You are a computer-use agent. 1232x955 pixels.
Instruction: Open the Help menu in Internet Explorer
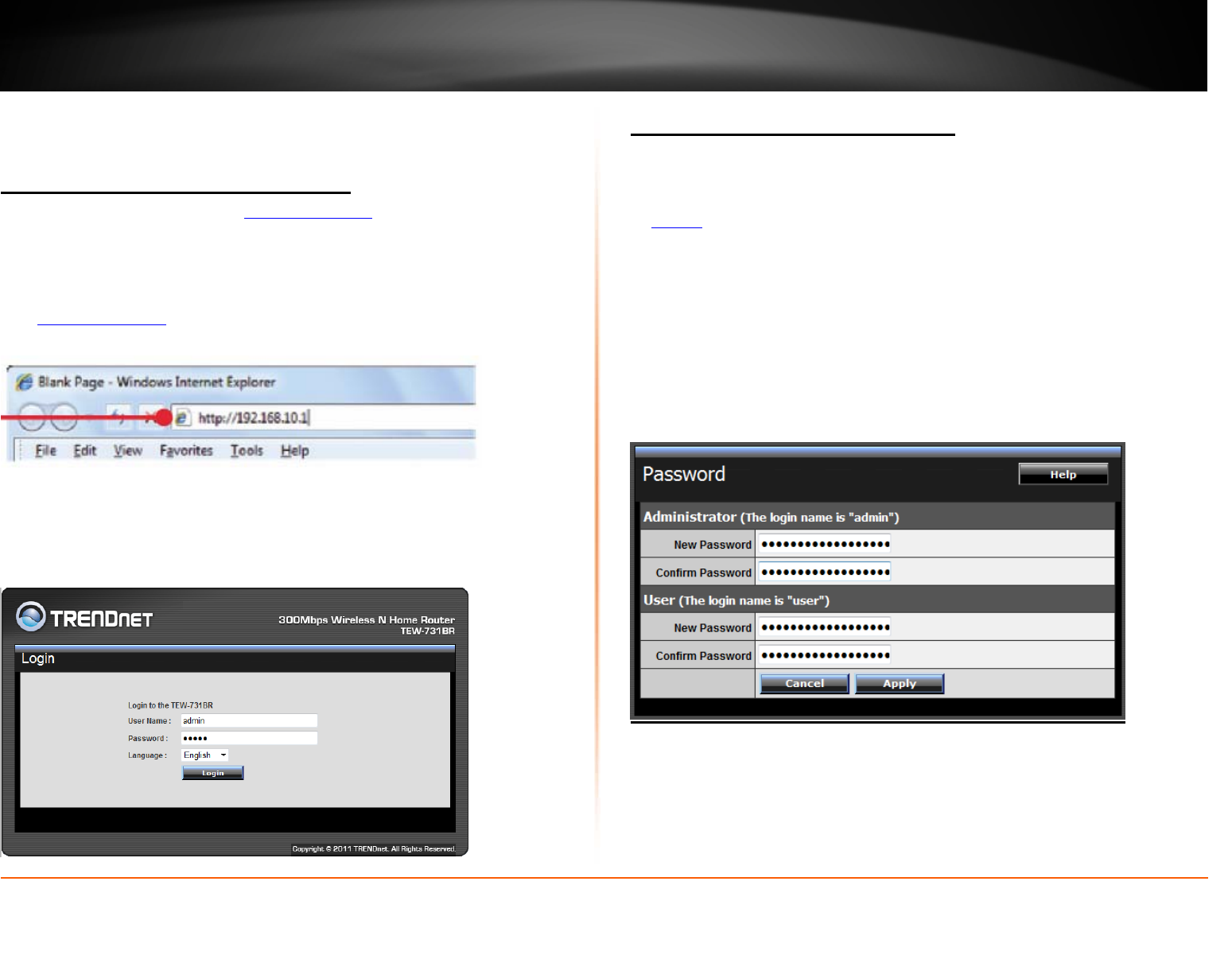pos(294,450)
